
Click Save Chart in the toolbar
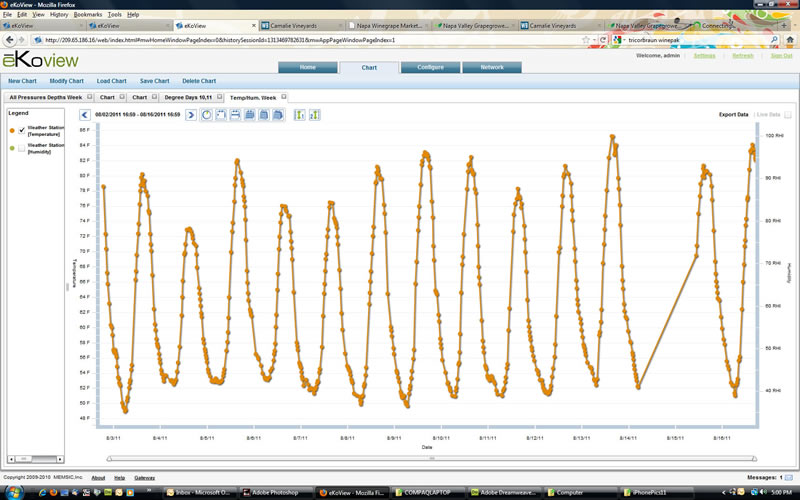[x=154, y=81]
